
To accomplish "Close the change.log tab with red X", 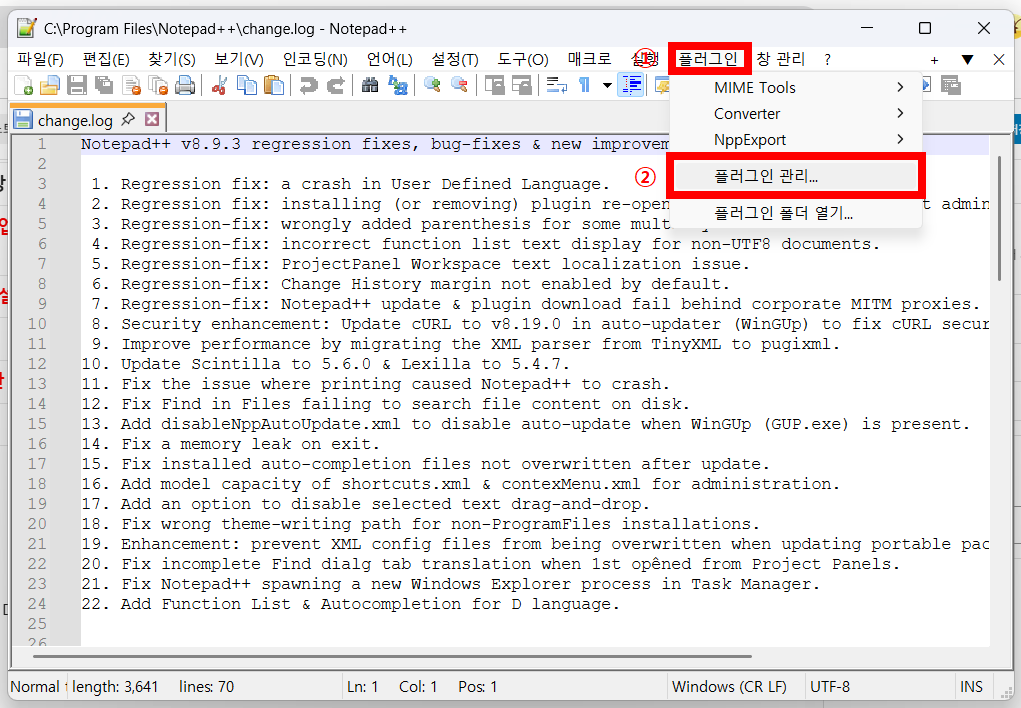I will click(x=152, y=119).
